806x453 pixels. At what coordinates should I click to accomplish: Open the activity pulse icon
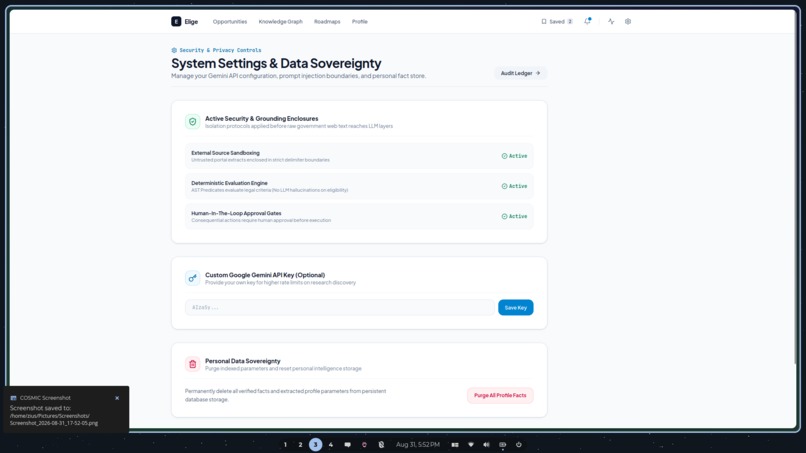611,22
